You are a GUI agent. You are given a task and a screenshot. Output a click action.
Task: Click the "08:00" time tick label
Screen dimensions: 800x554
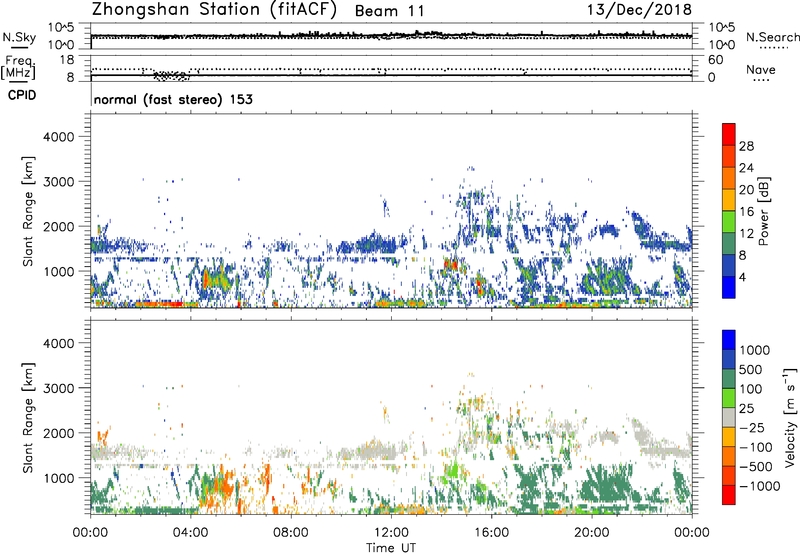coord(291,533)
